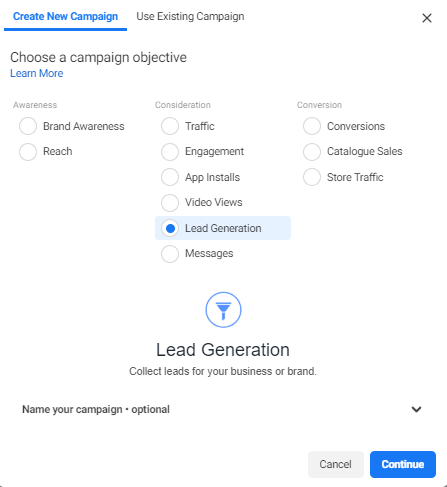
Task: Close the campaign dialog with X
Action: point(427,18)
